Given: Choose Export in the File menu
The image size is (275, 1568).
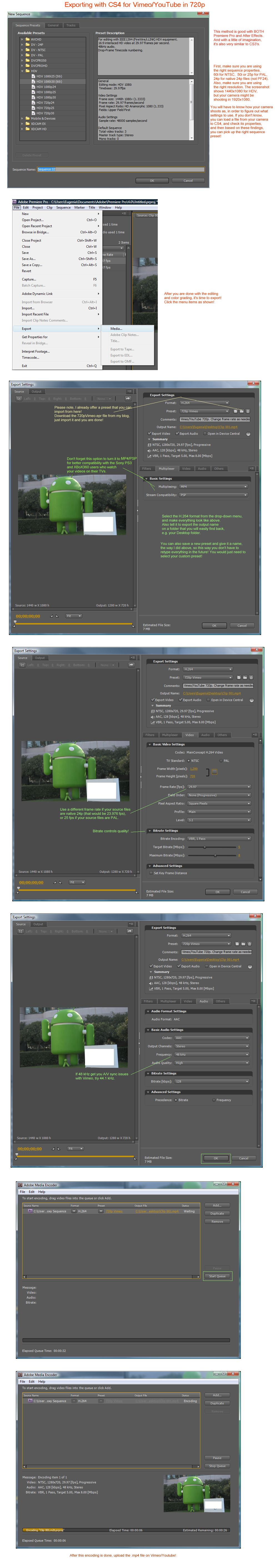Looking at the screenshot, I should 57,329.
